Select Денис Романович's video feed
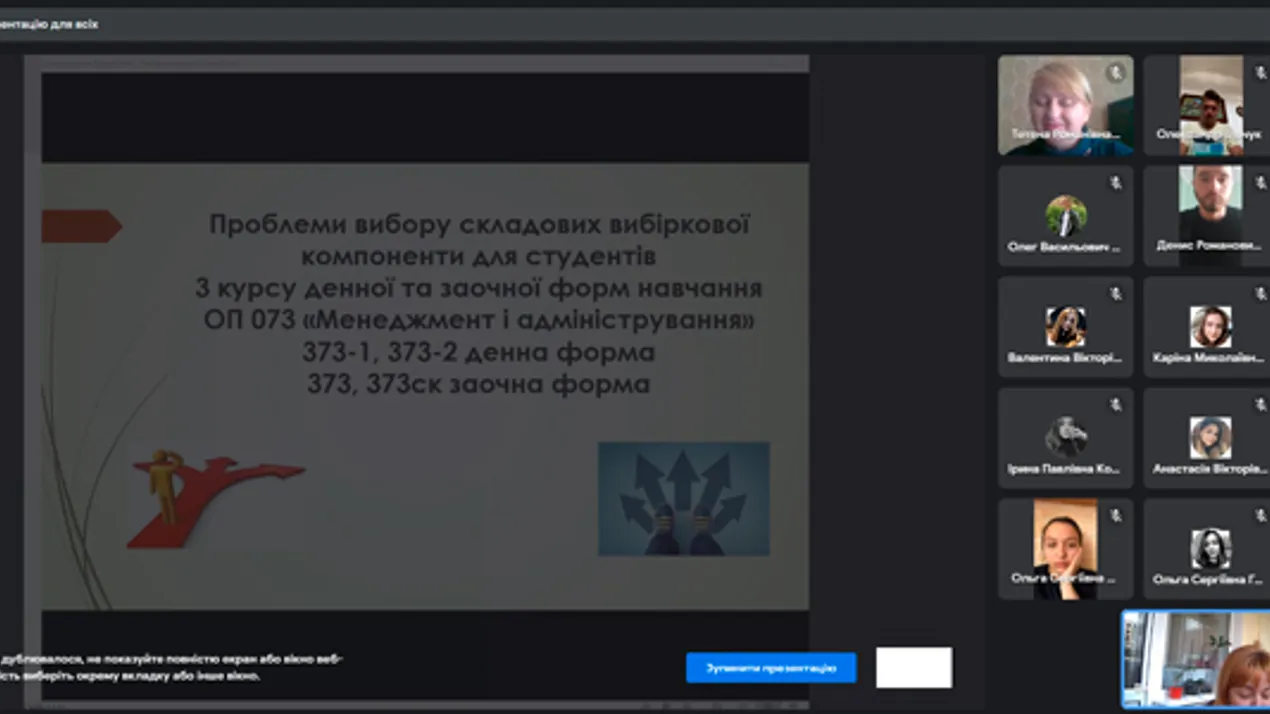The image size is (1270, 714). 1209,215
